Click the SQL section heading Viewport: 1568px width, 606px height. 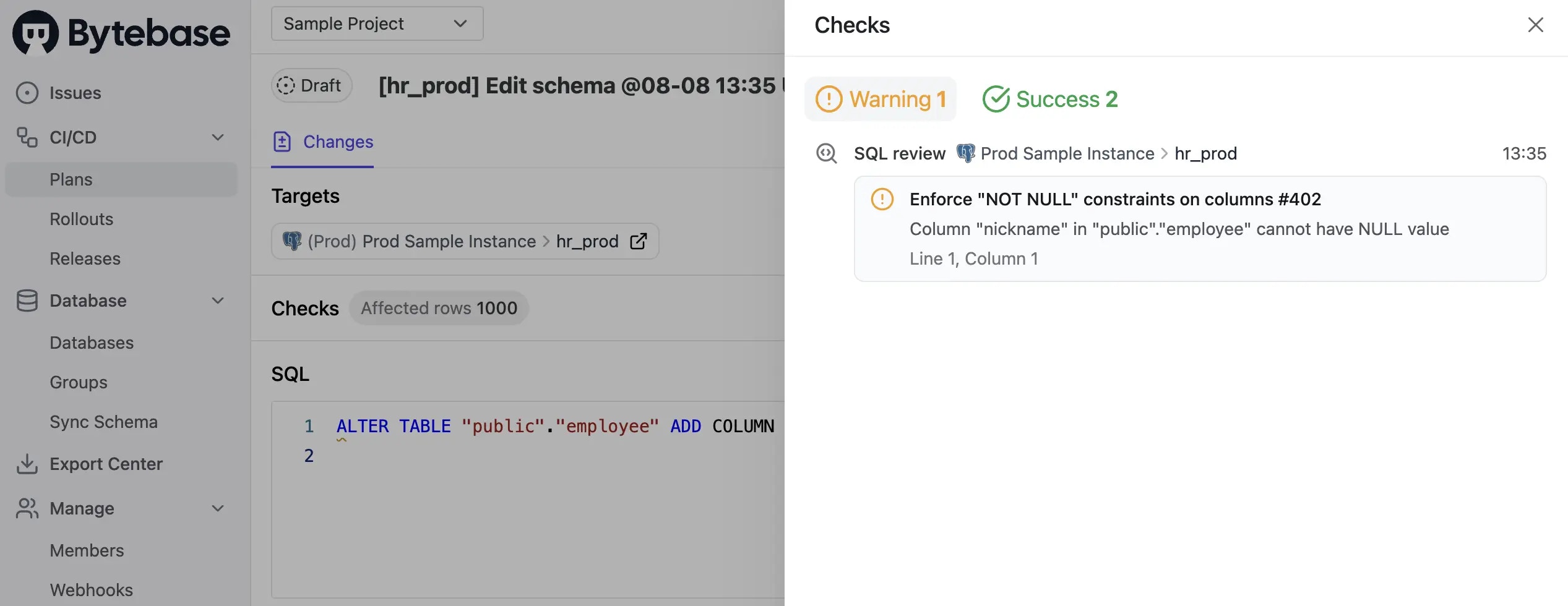290,374
